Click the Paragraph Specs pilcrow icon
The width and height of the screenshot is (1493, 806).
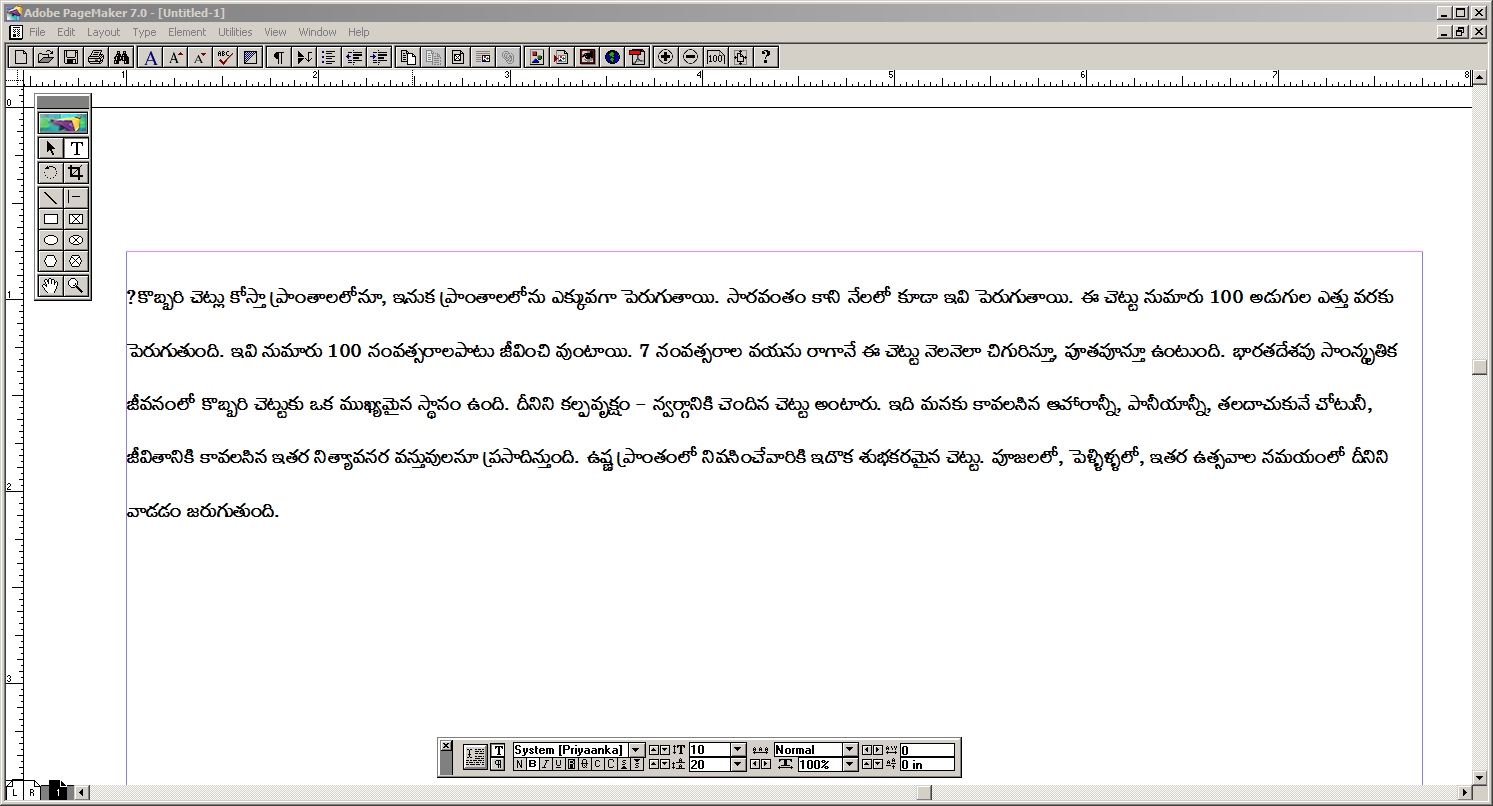pos(279,57)
